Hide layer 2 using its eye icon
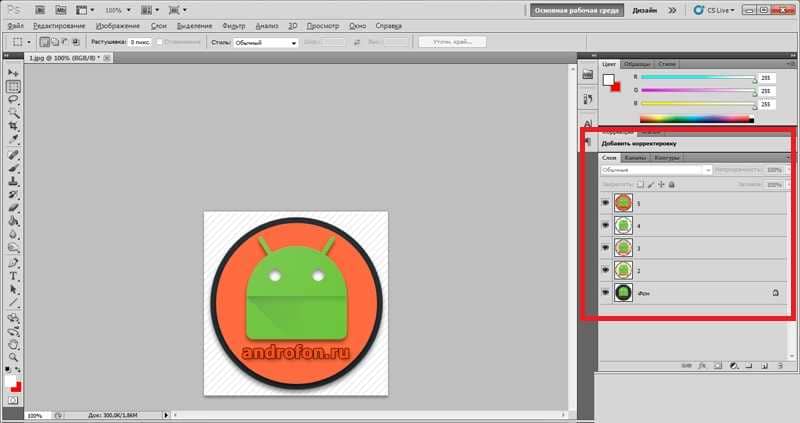800x423 pixels. [606, 270]
